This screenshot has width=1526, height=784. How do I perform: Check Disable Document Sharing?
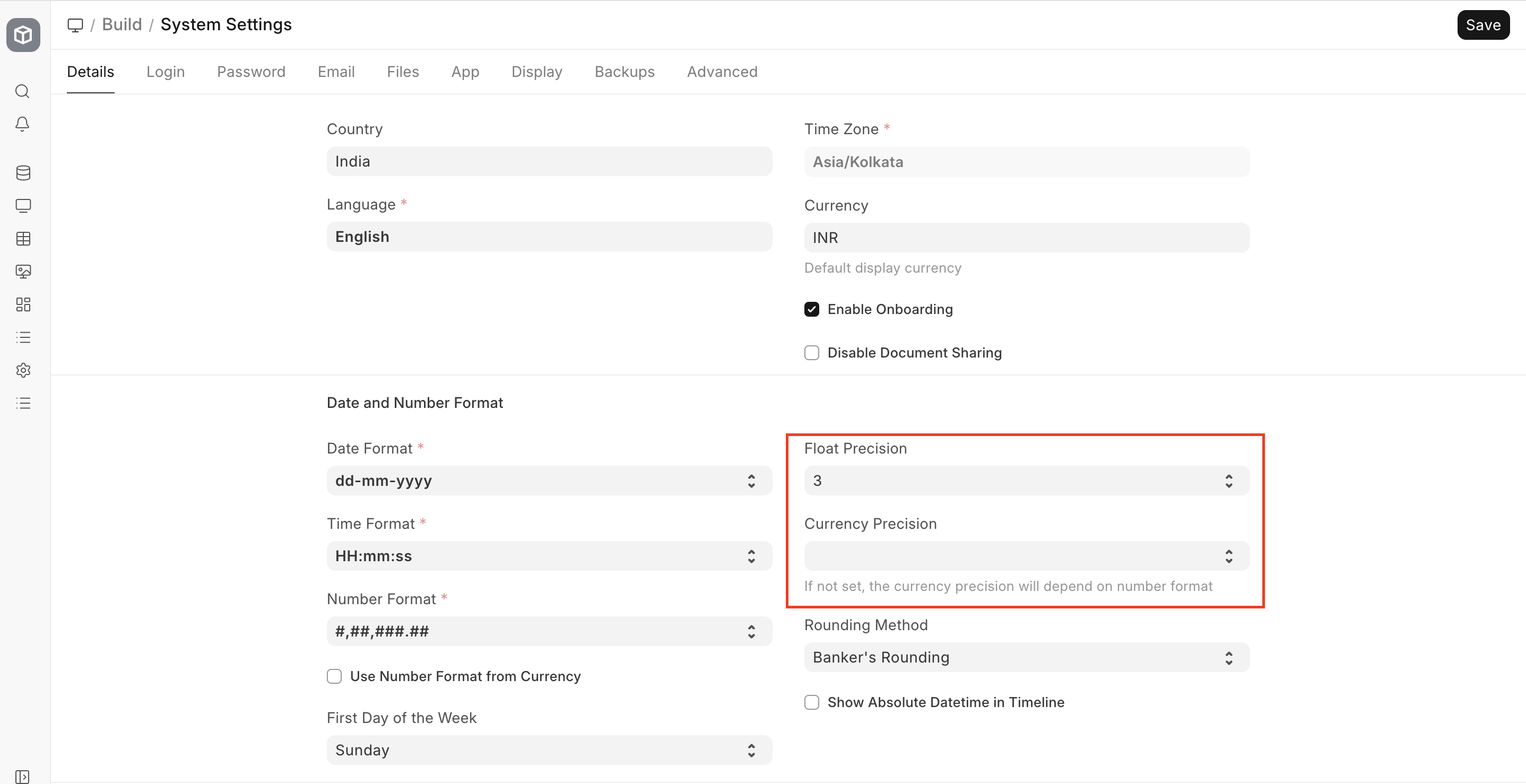[x=812, y=353]
